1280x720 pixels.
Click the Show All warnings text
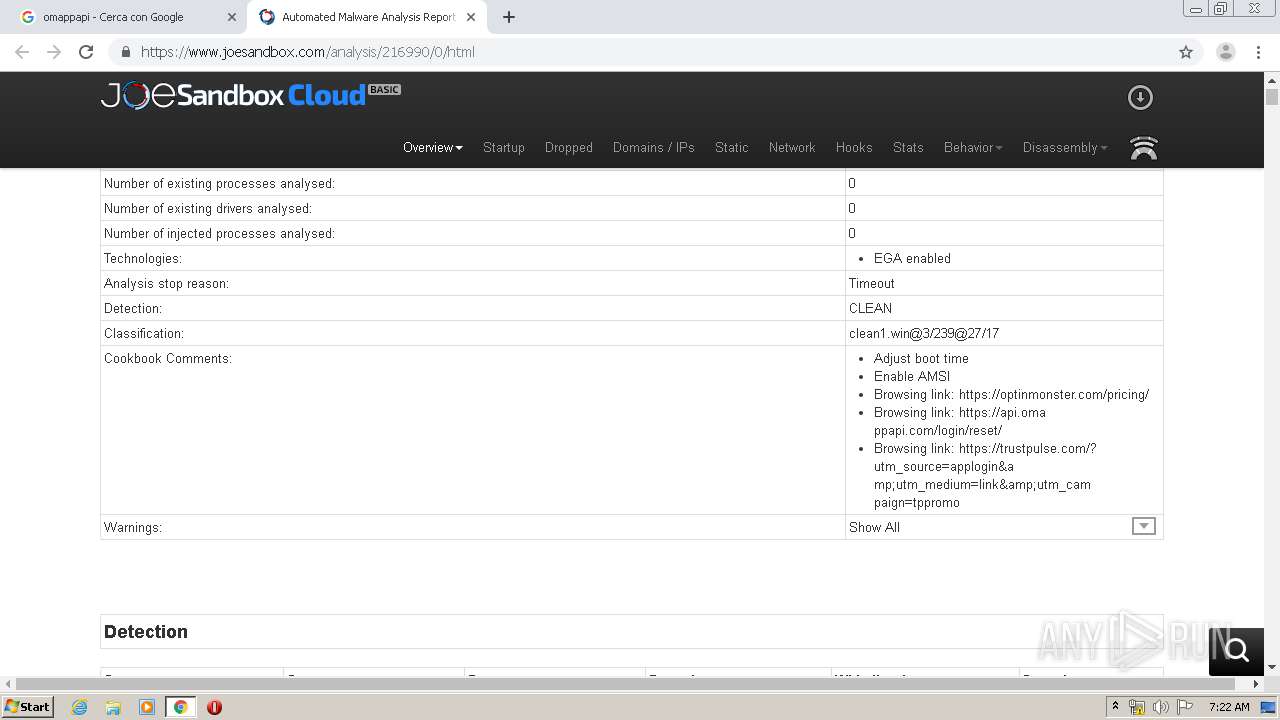click(874, 527)
